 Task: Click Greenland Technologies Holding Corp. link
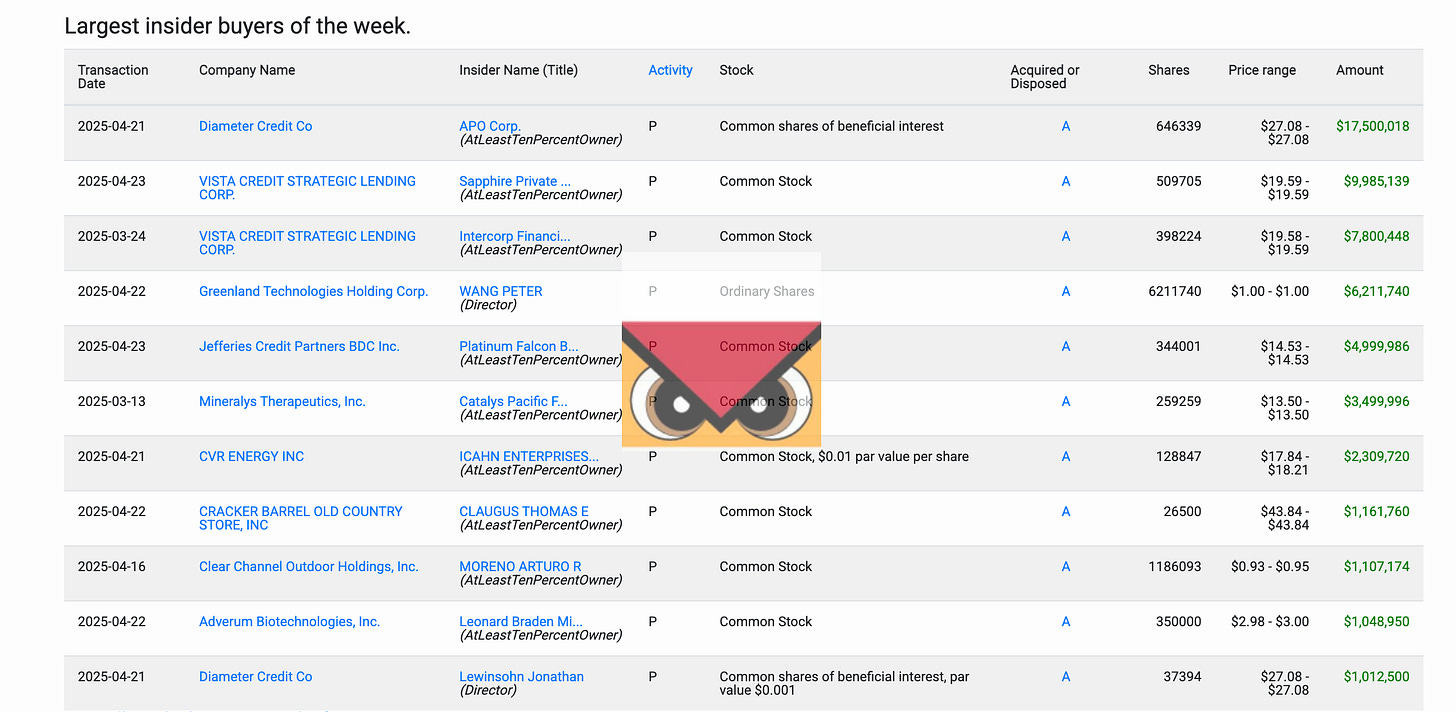pos(313,291)
